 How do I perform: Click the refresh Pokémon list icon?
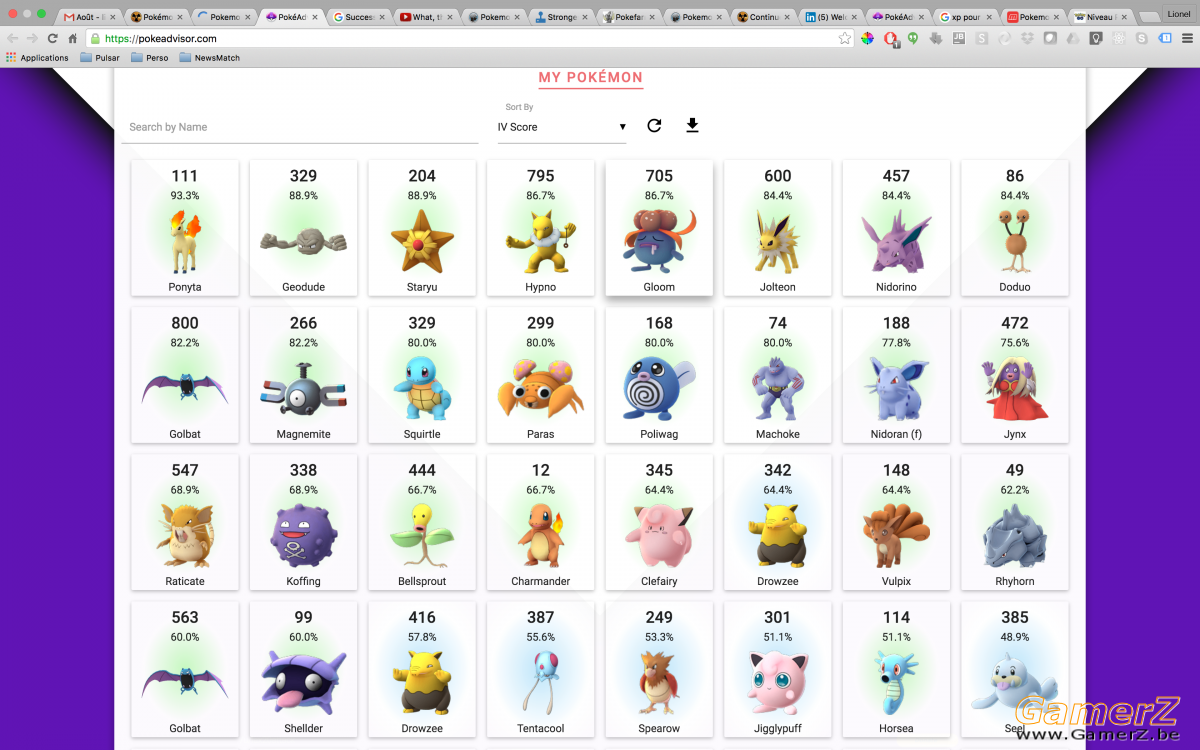point(654,125)
